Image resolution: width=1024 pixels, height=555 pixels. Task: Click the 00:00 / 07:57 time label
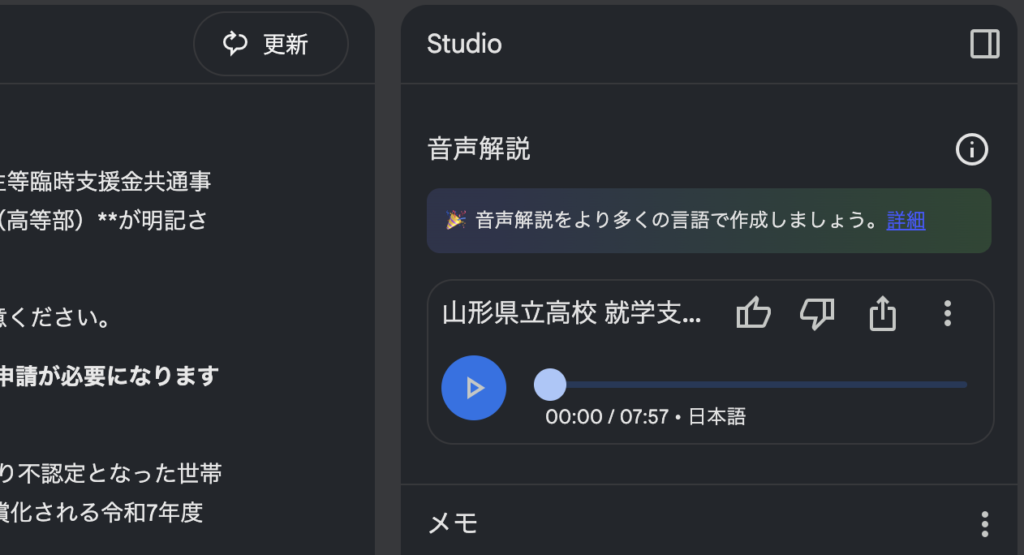point(606,417)
